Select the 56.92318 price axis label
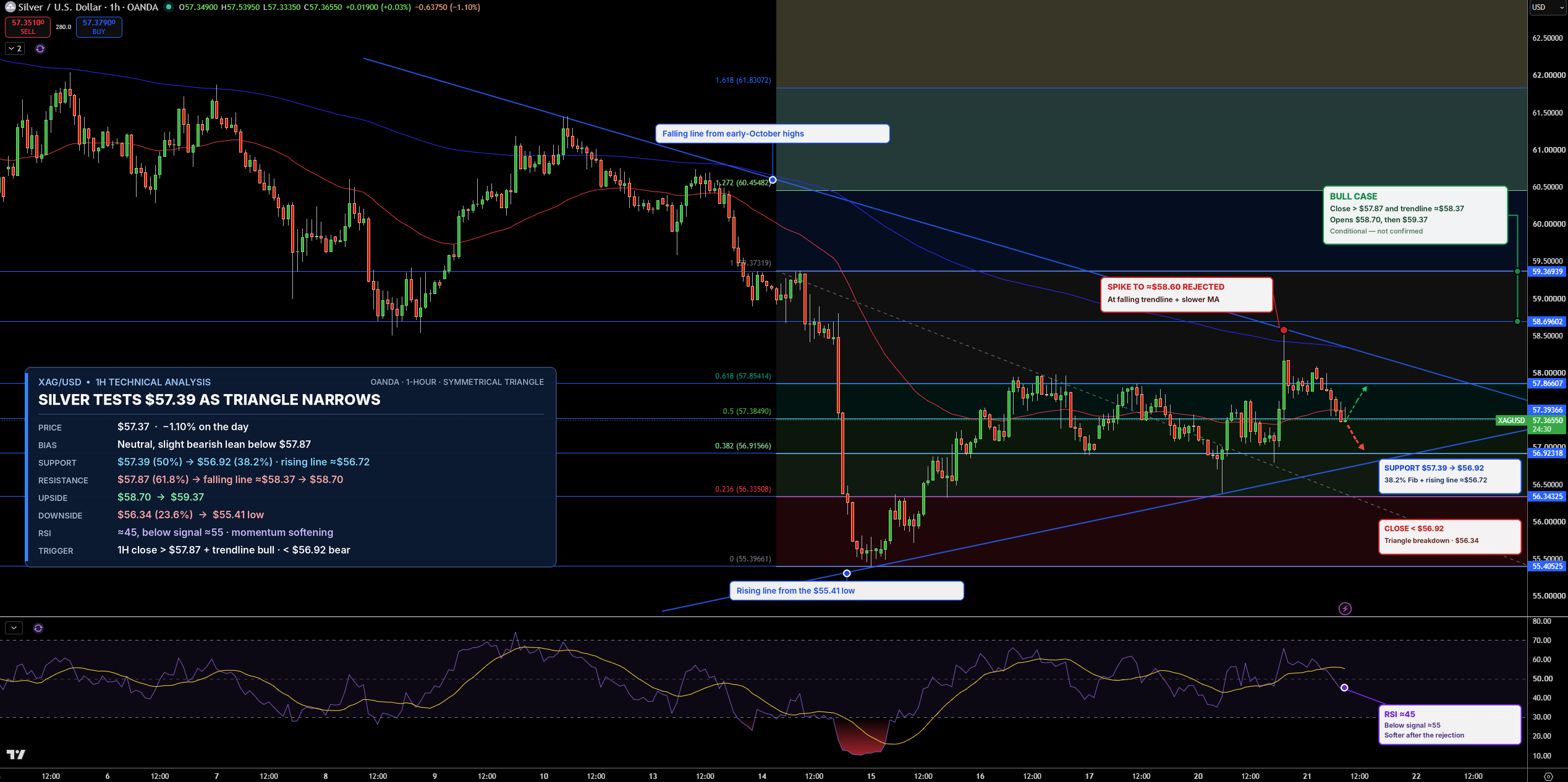The height and width of the screenshot is (782, 1568). pyautogui.click(x=1548, y=453)
